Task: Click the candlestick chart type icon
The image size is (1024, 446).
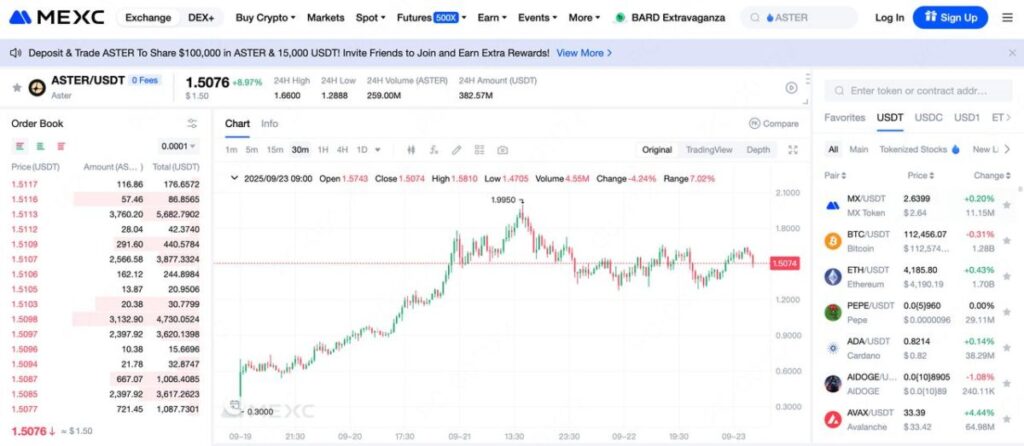Action: (x=410, y=150)
